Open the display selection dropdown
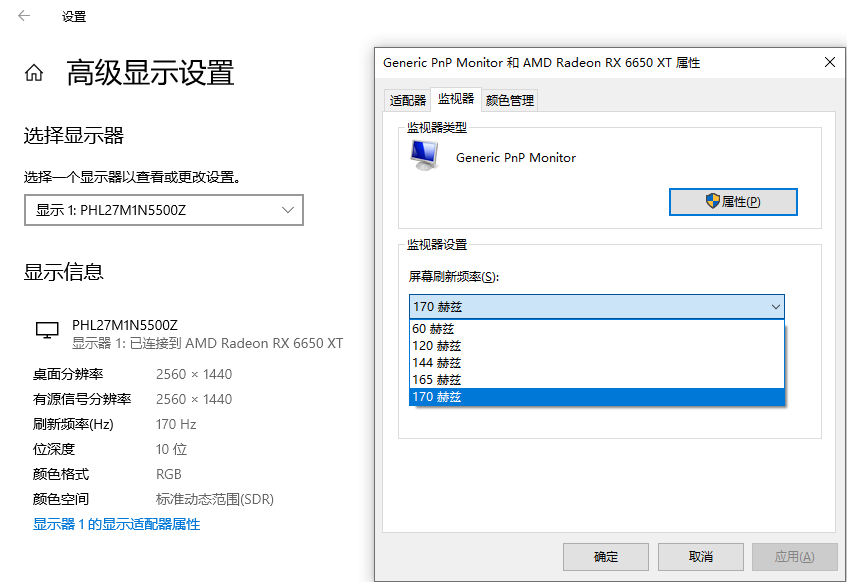The height and width of the screenshot is (582, 847). (x=164, y=210)
